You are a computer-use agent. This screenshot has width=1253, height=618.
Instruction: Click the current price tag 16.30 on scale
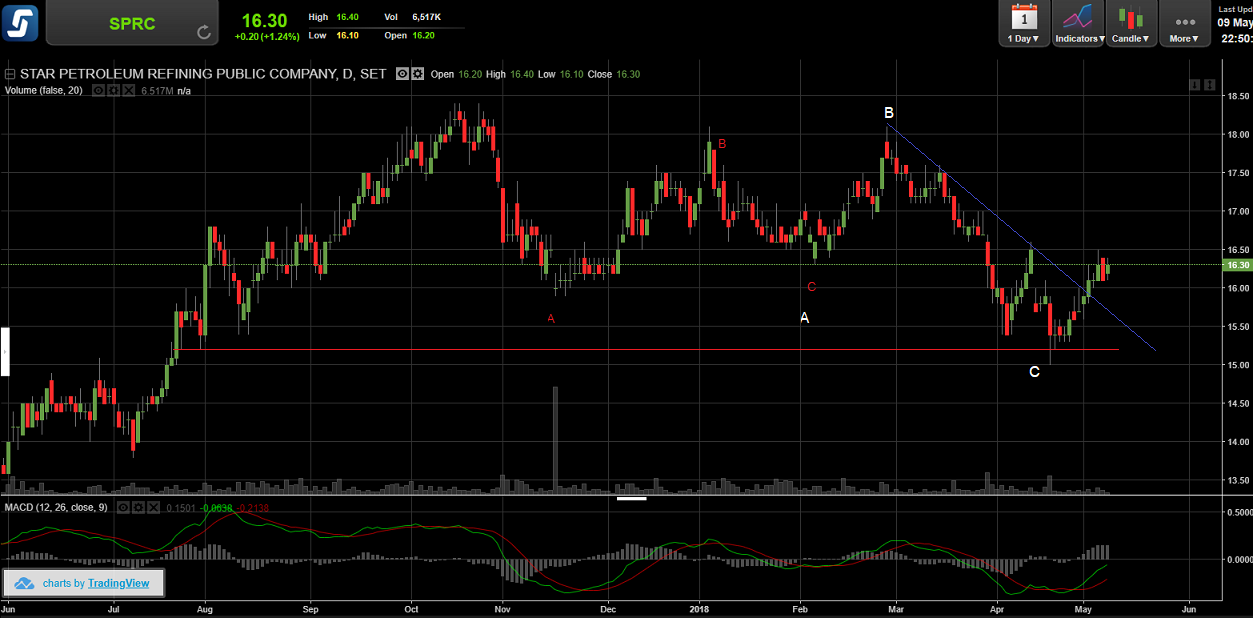click(x=1237, y=265)
